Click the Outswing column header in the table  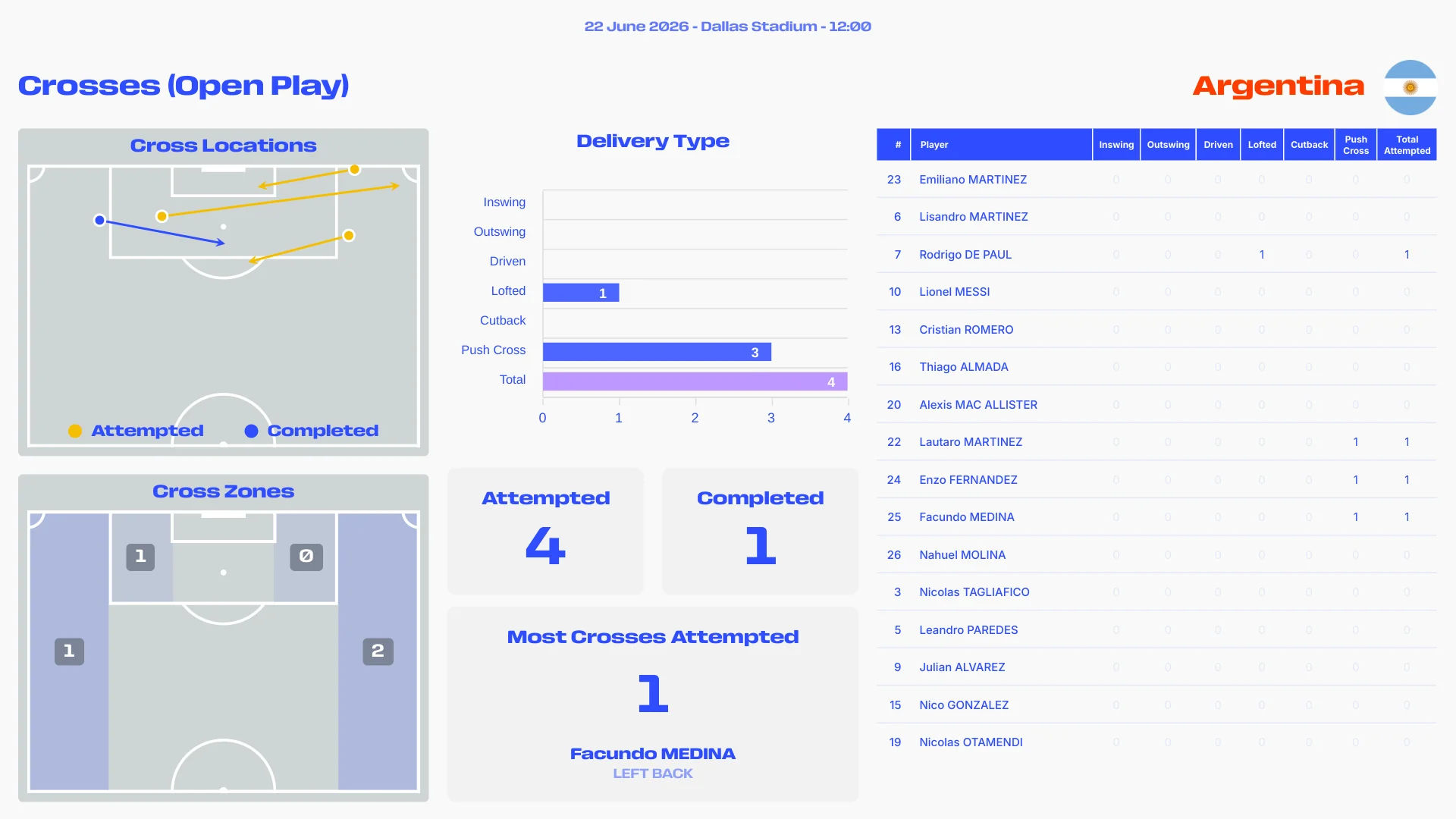1168,145
